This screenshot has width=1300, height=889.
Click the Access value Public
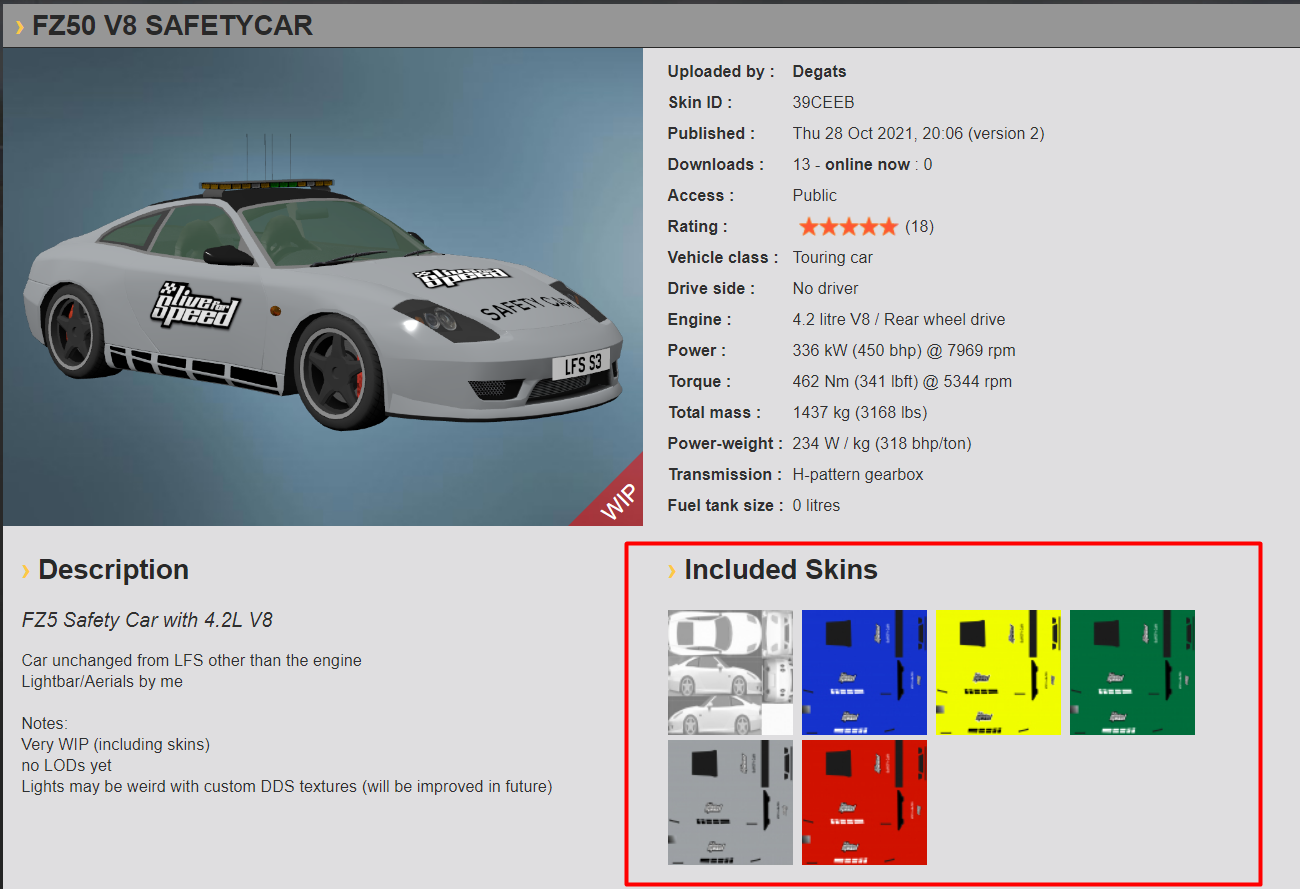click(x=815, y=196)
